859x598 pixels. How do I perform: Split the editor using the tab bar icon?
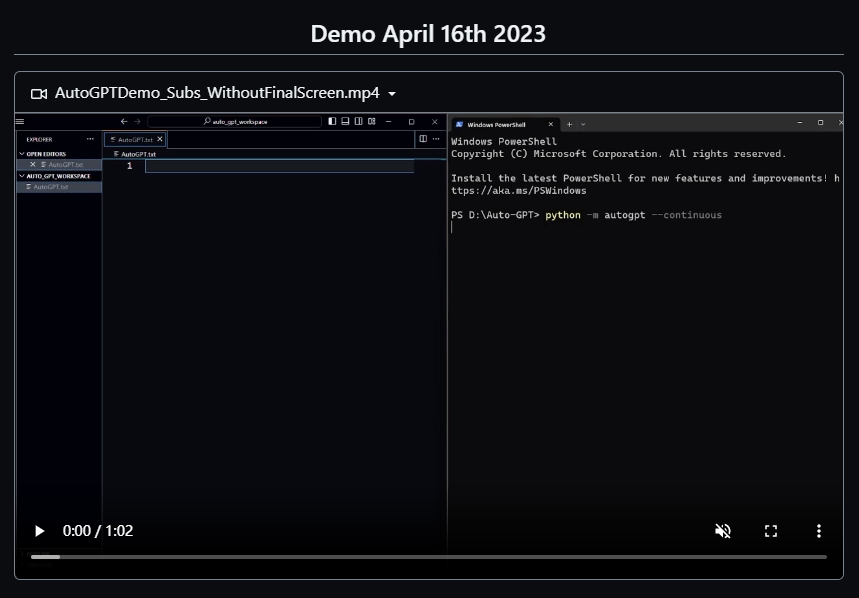(x=423, y=139)
